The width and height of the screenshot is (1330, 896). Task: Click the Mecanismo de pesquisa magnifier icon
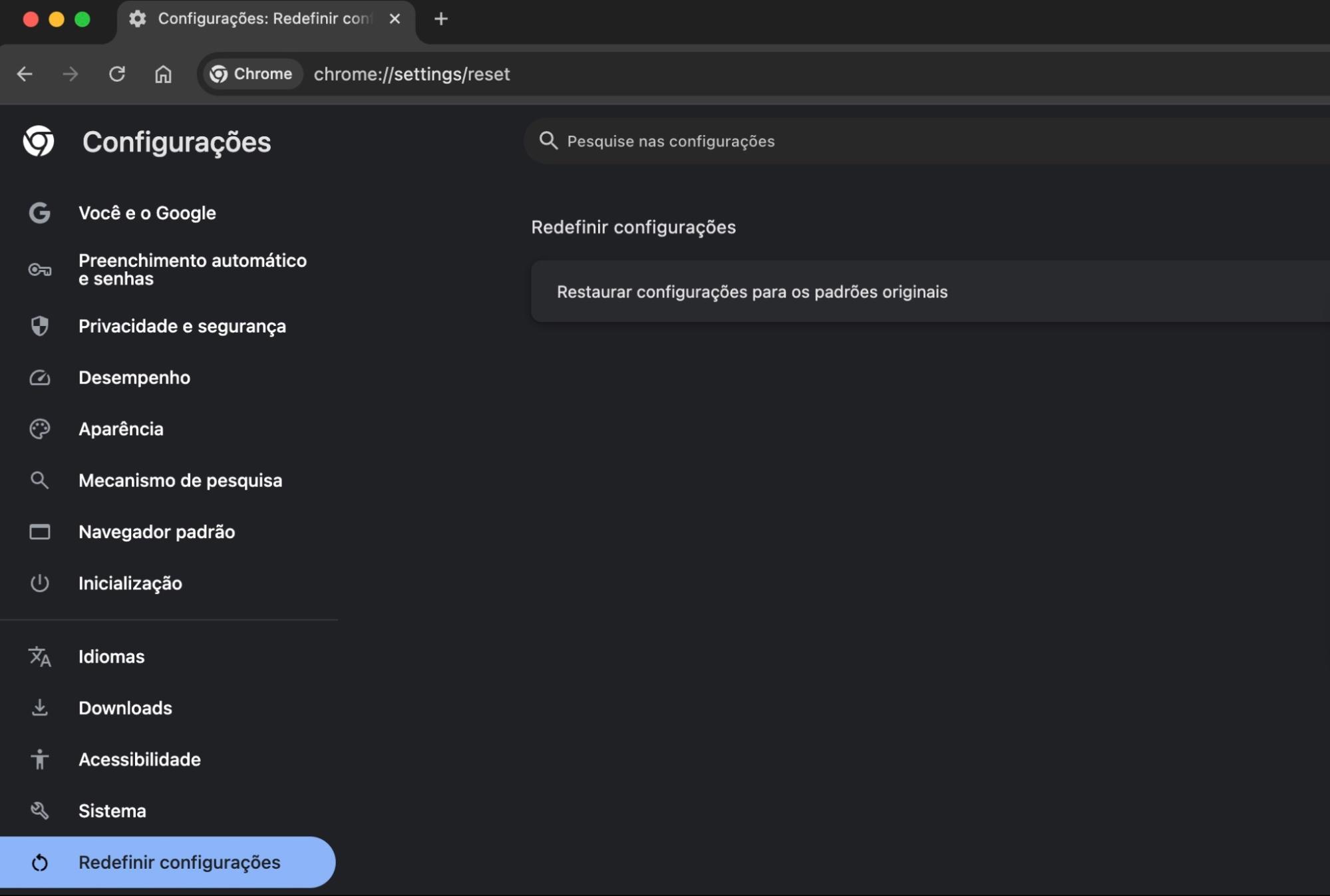tap(40, 480)
